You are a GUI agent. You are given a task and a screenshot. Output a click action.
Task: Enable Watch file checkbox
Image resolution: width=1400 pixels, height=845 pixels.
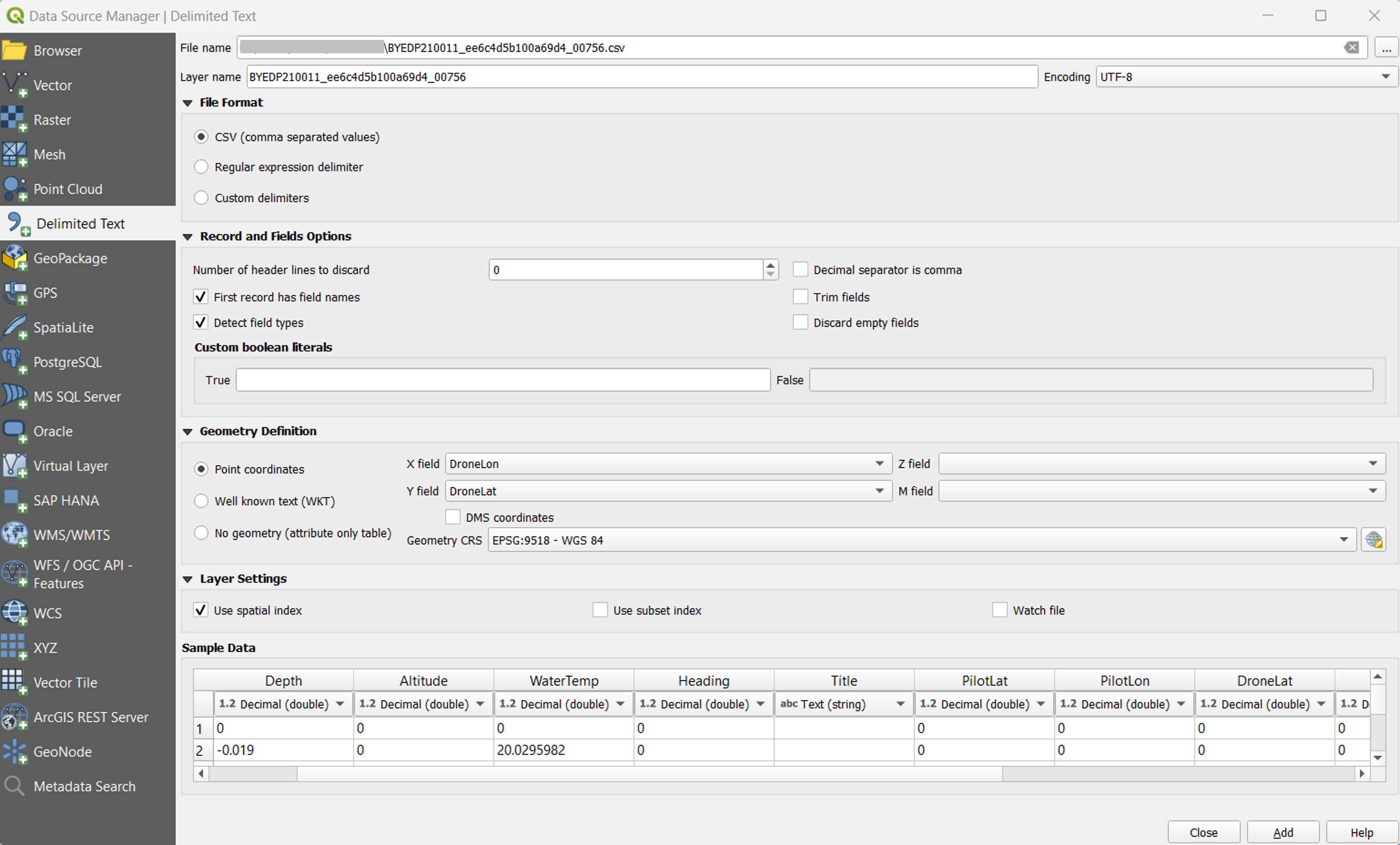[999, 610]
